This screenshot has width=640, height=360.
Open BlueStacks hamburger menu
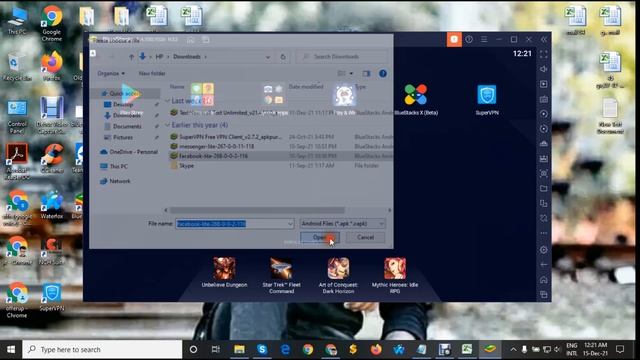point(484,40)
